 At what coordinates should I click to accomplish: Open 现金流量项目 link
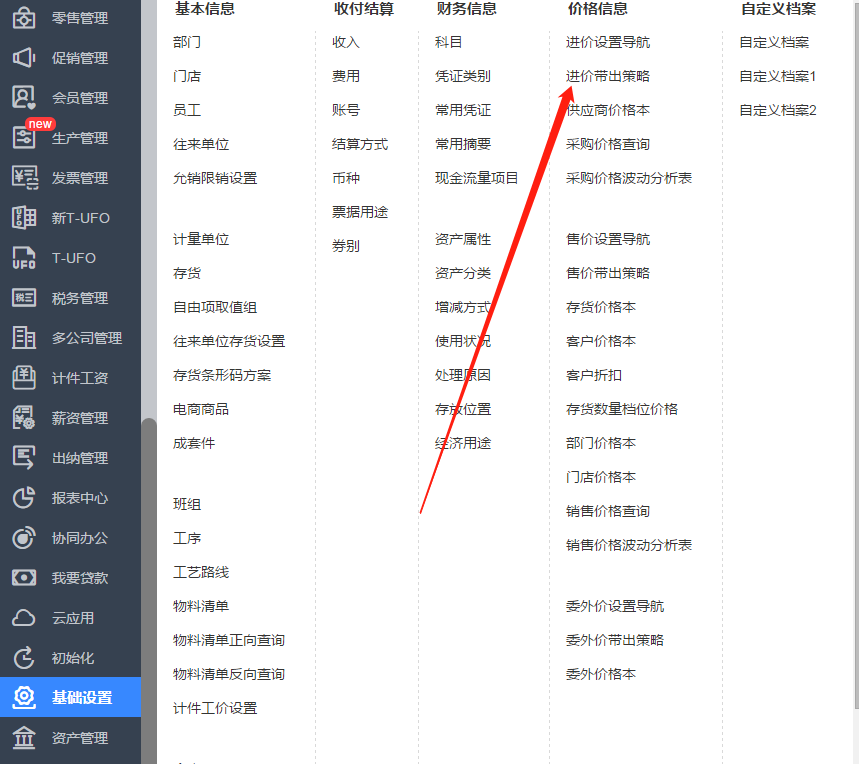[x=477, y=178]
